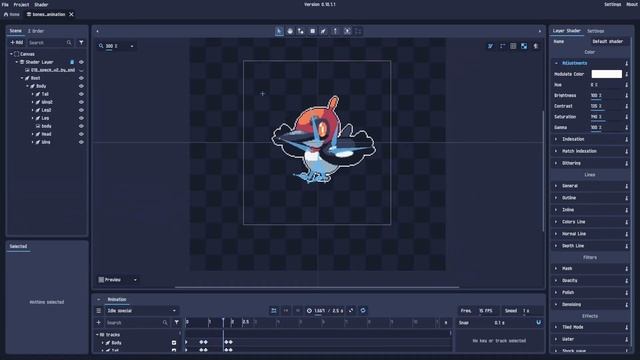Choose the solid square tool in toolbar
This screenshot has width=640, height=360.
point(313,31)
